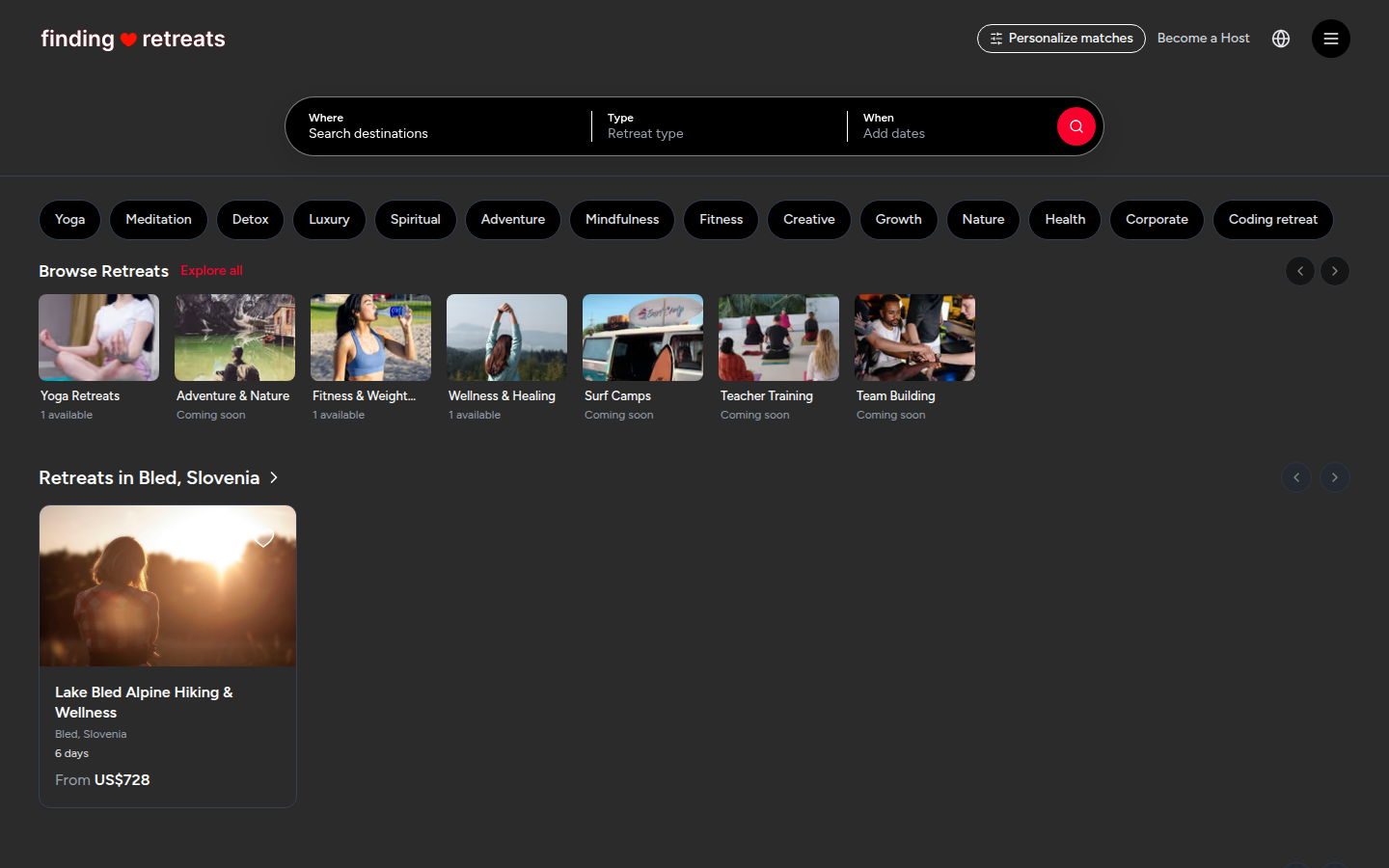Click the red search magnifier button
The width and height of the screenshot is (1389, 868).
[x=1076, y=126]
